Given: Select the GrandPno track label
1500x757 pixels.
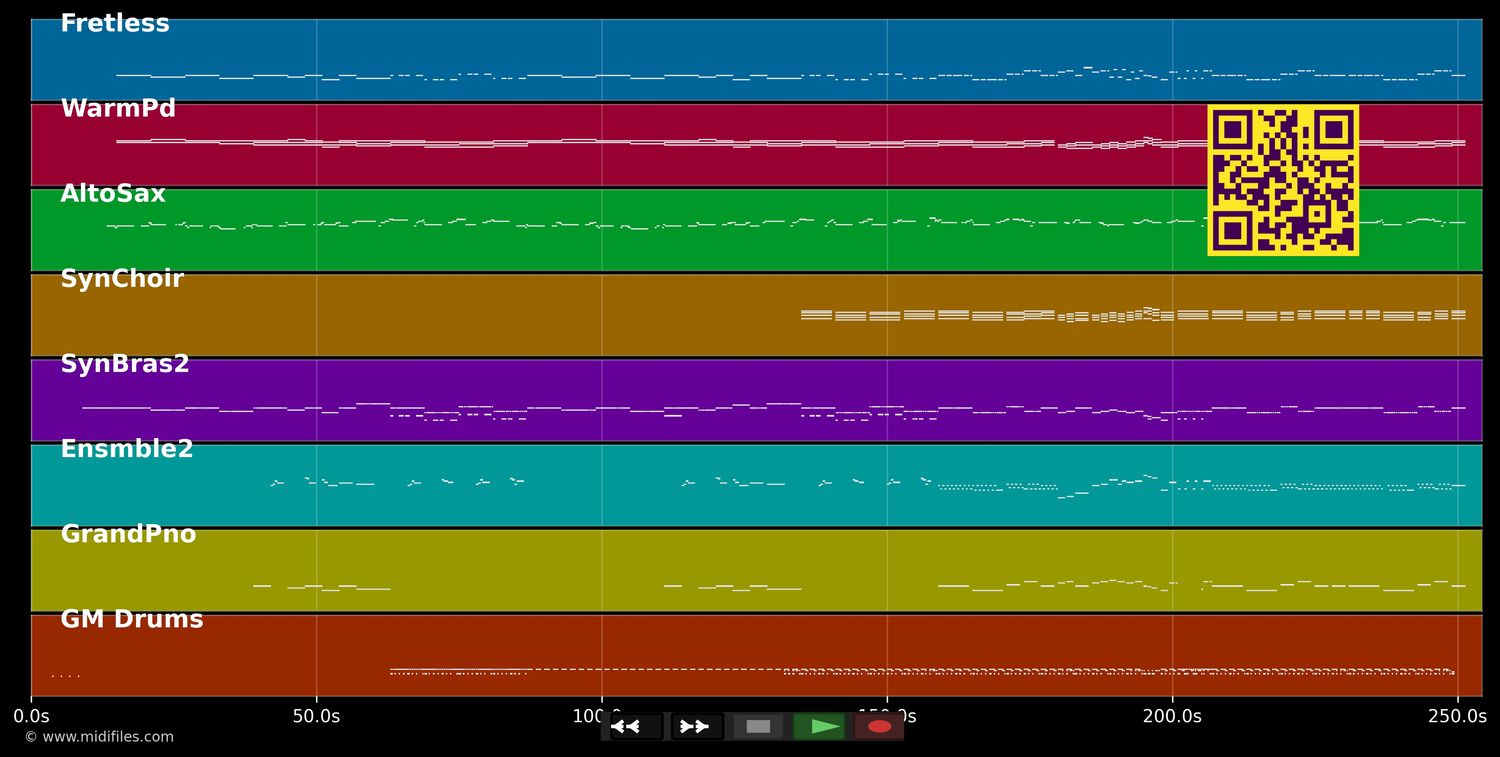Looking at the screenshot, I should (x=128, y=534).
